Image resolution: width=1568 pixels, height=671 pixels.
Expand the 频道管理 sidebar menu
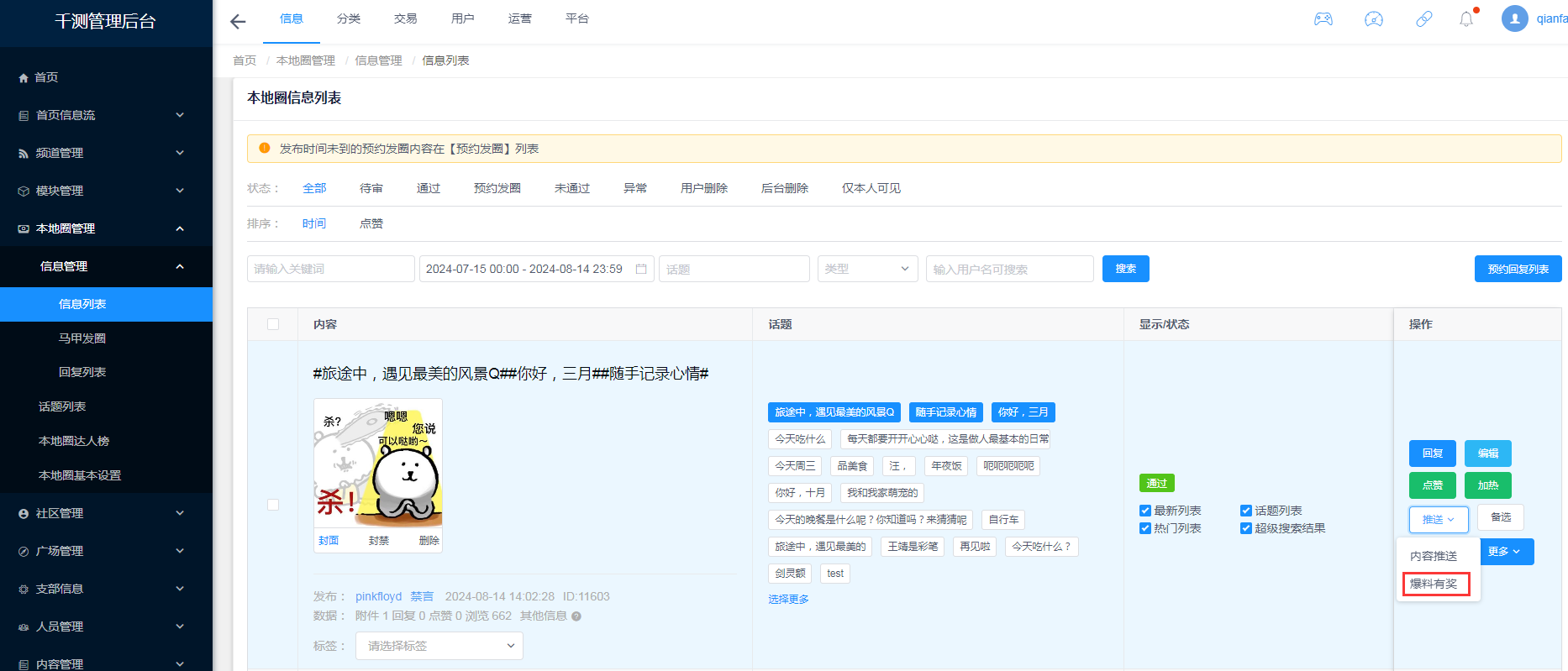pyautogui.click(x=180, y=153)
